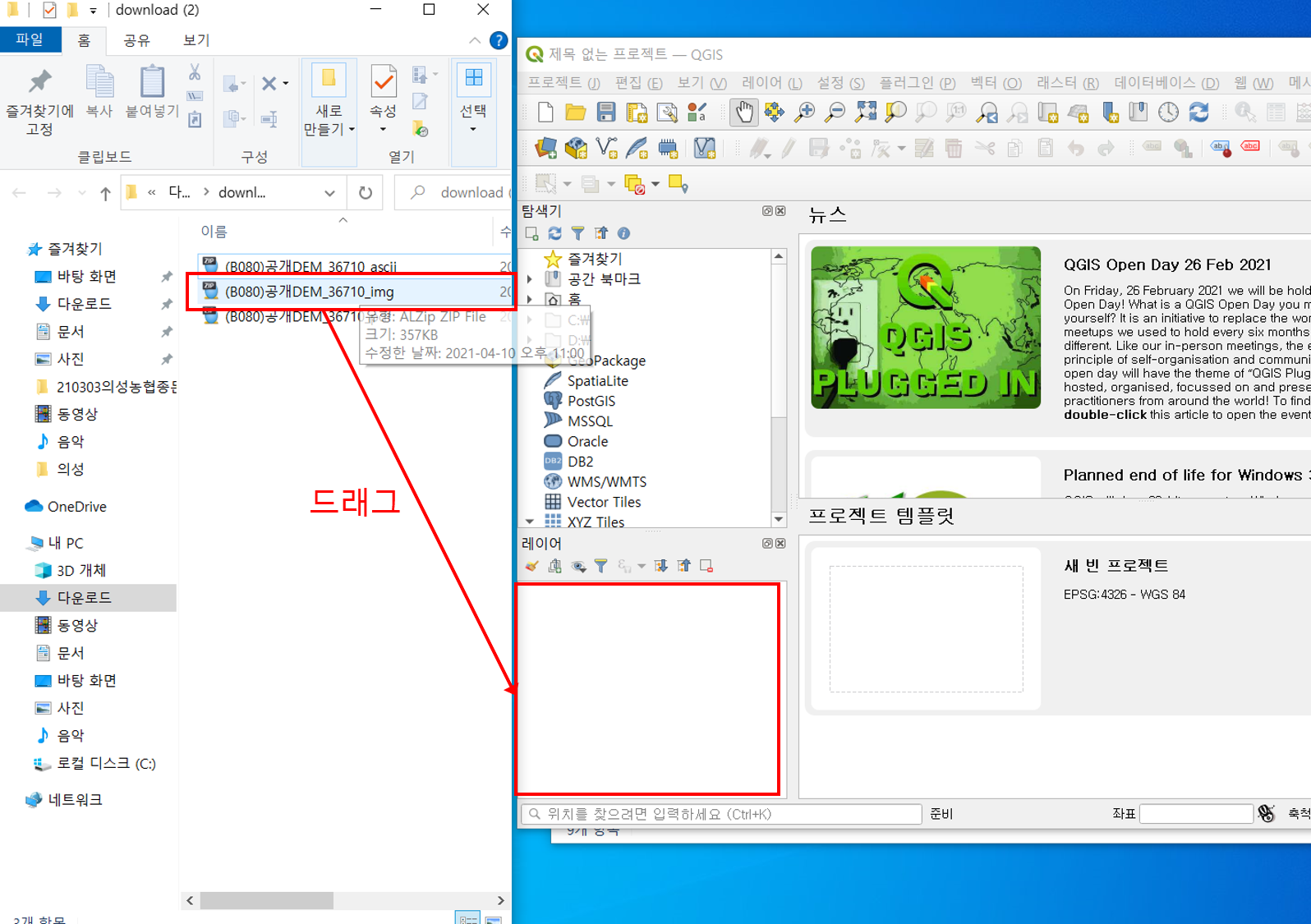This screenshot has width=1311, height=924.
Task: Switch to 공유 tab in Explorer ribbon
Action: (136, 40)
